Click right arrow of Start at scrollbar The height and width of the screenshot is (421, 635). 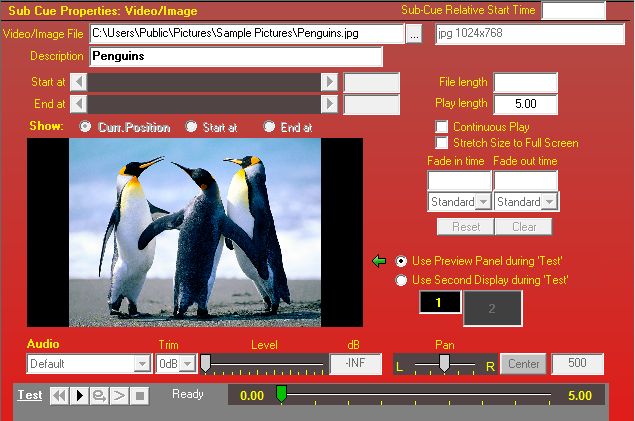click(x=329, y=82)
